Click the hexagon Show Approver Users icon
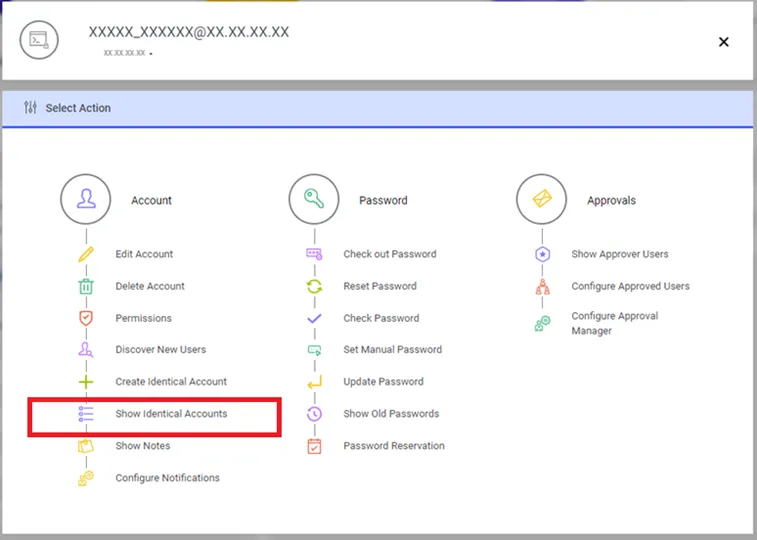The height and width of the screenshot is (540, 757). (x=543, y=254)
